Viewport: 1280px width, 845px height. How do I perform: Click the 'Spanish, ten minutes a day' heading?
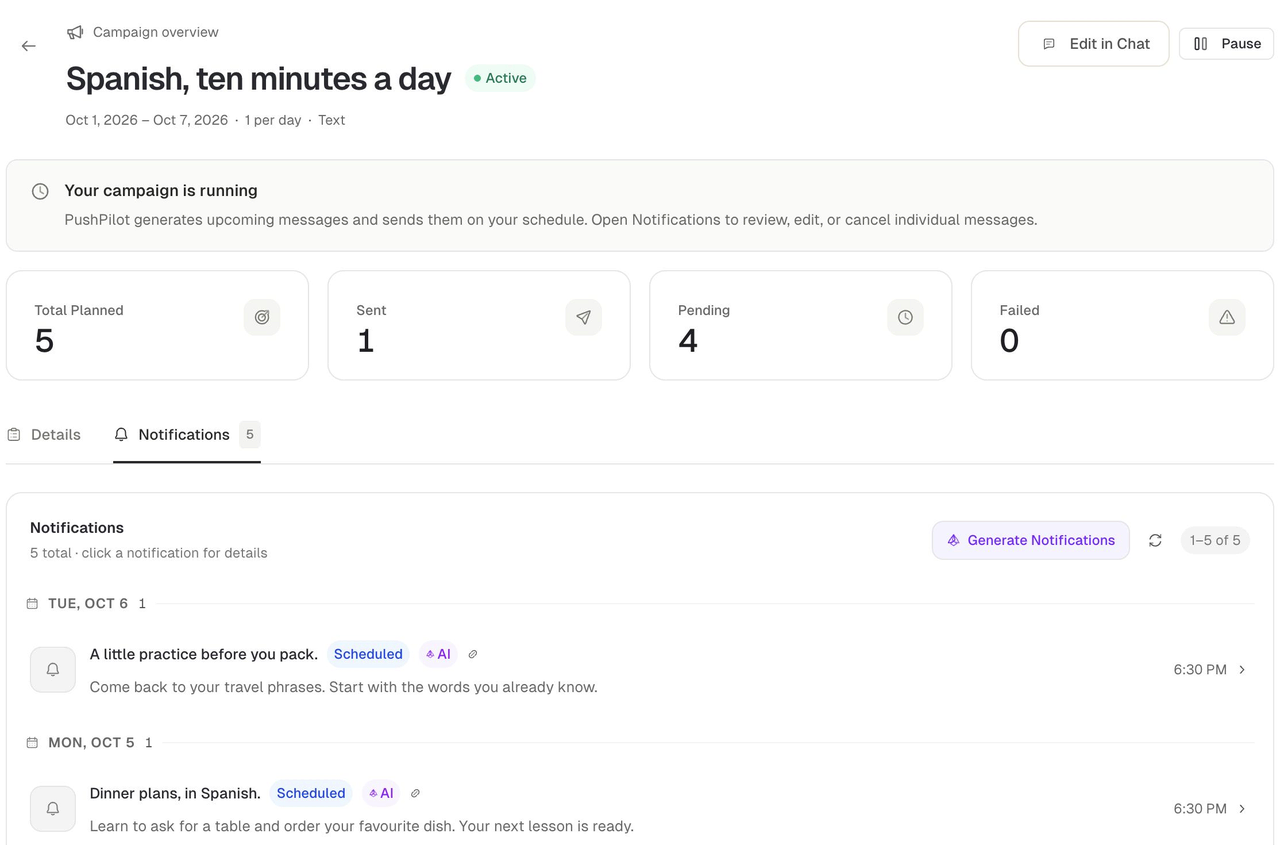coord(259,78)
